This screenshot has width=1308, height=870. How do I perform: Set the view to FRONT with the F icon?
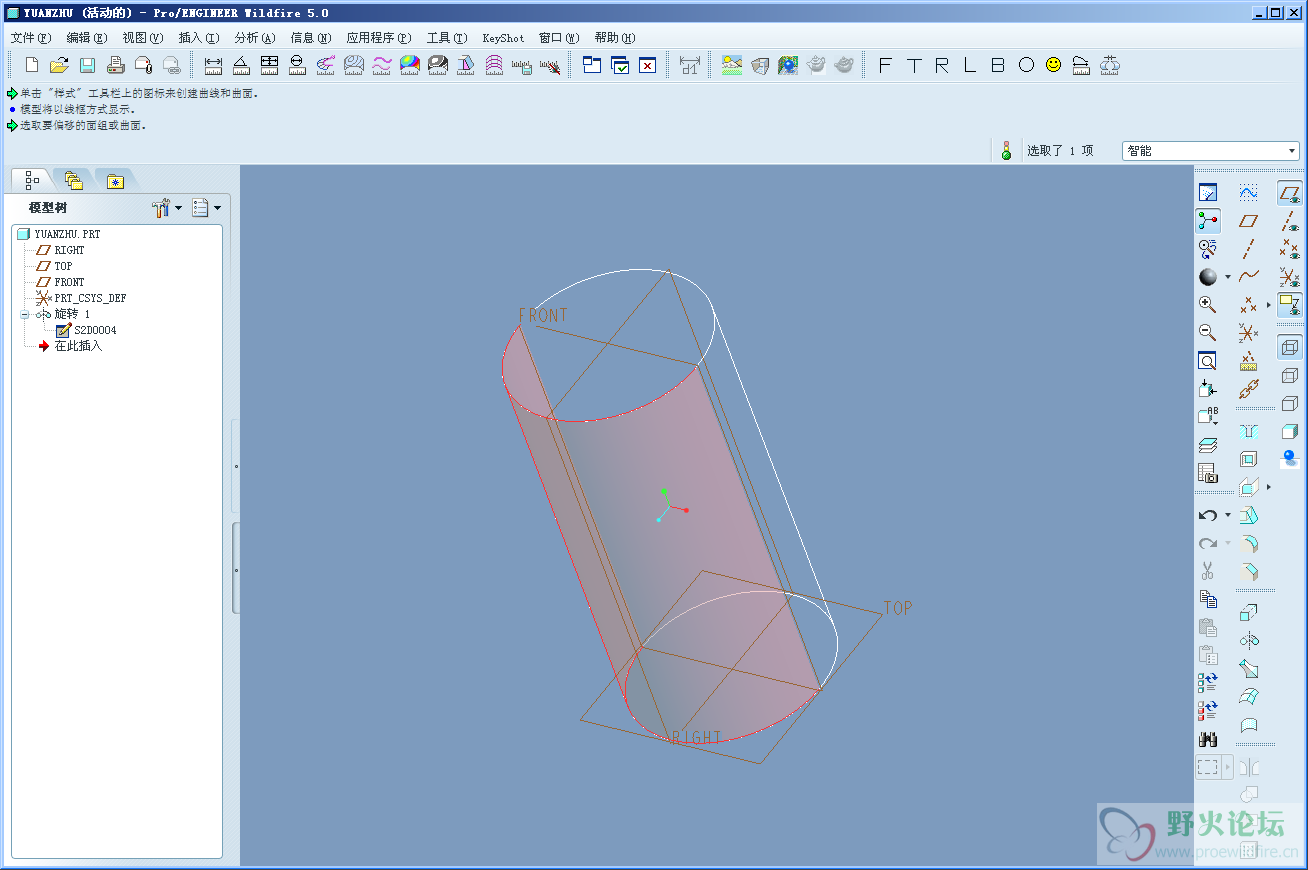[x=884, y=65]
